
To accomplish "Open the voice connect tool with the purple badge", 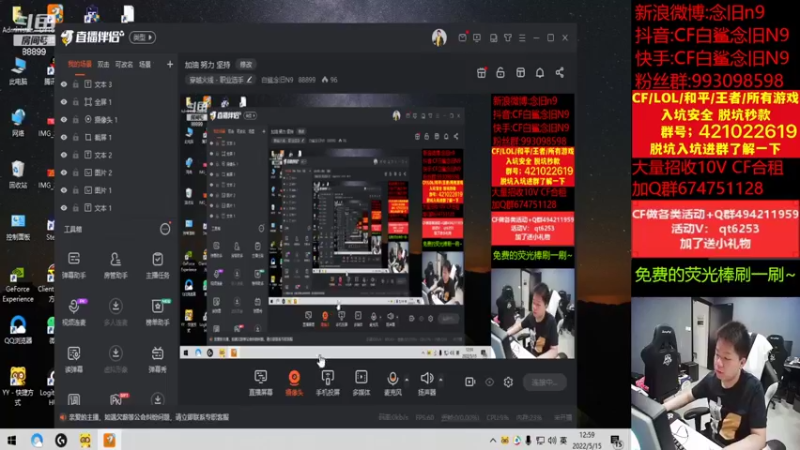I will pyautogui.click(x=74, y=312).
